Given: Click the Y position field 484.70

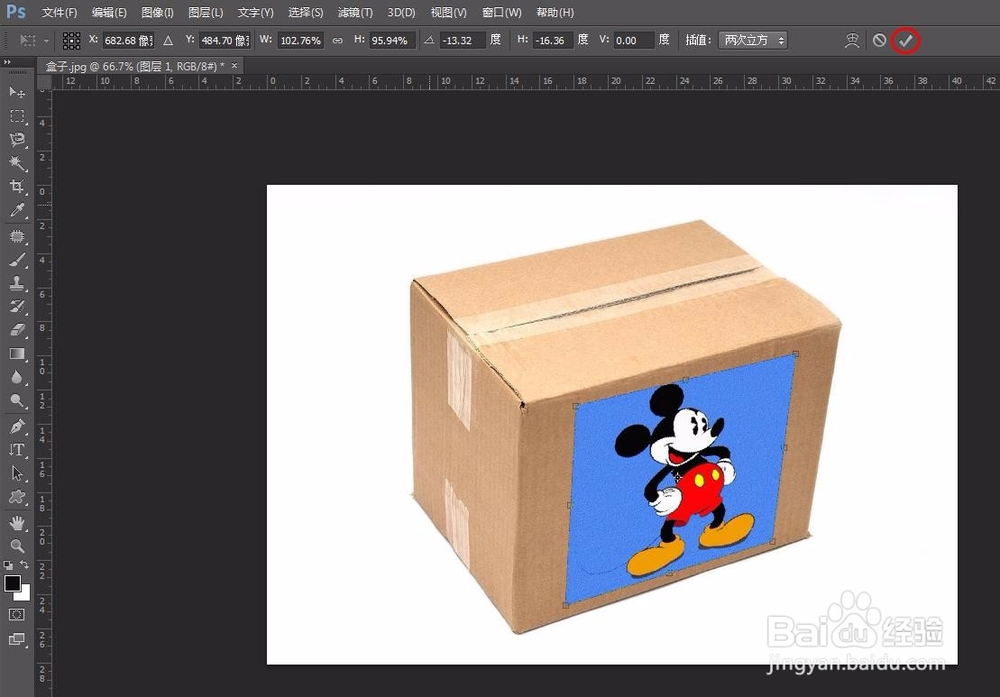Looking at the screenshot, I should 224,41.
